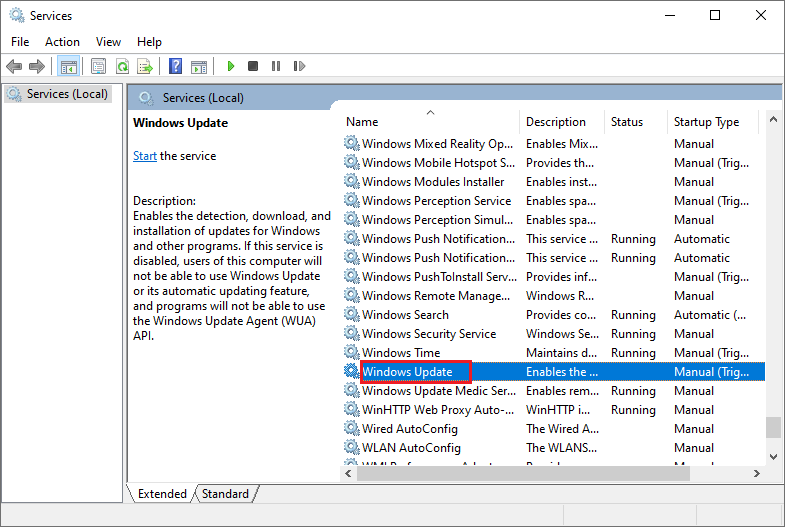Select Windows Remote Manage... service

point(554,295)
